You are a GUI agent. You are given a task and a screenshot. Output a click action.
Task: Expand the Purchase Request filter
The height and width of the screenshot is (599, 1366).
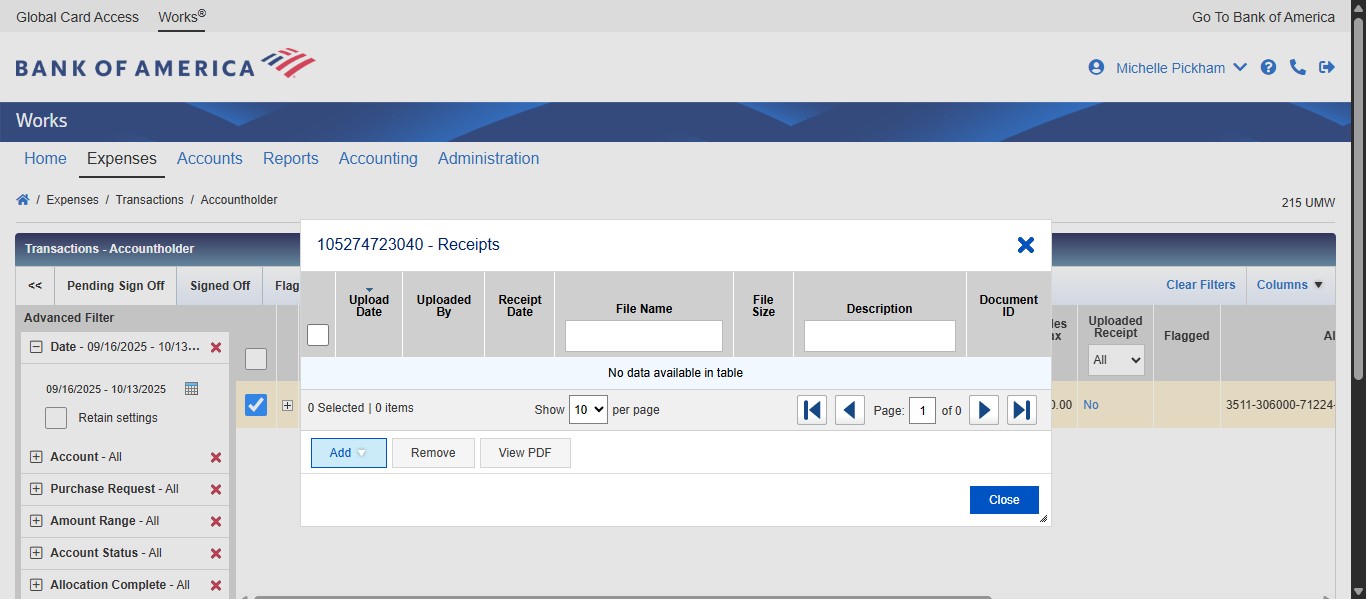click(36, 489)
